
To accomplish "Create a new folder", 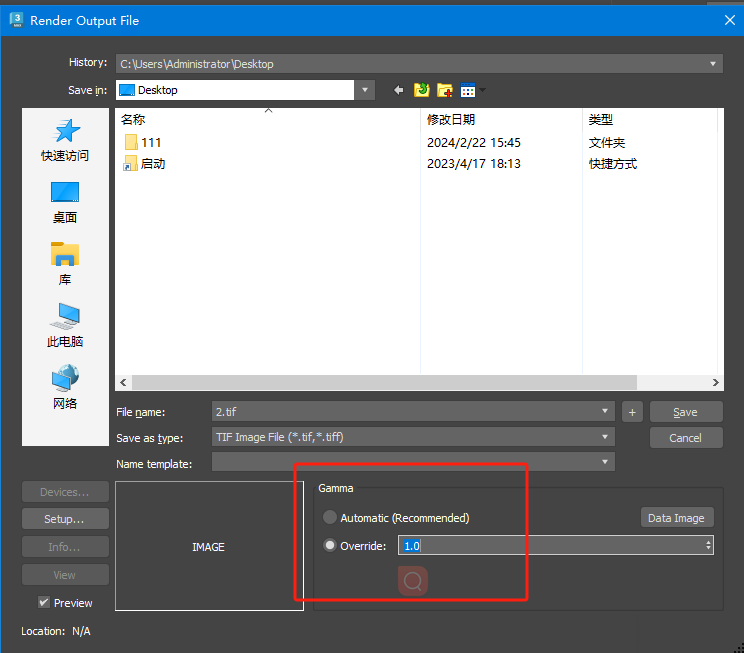I will point(444,90).
